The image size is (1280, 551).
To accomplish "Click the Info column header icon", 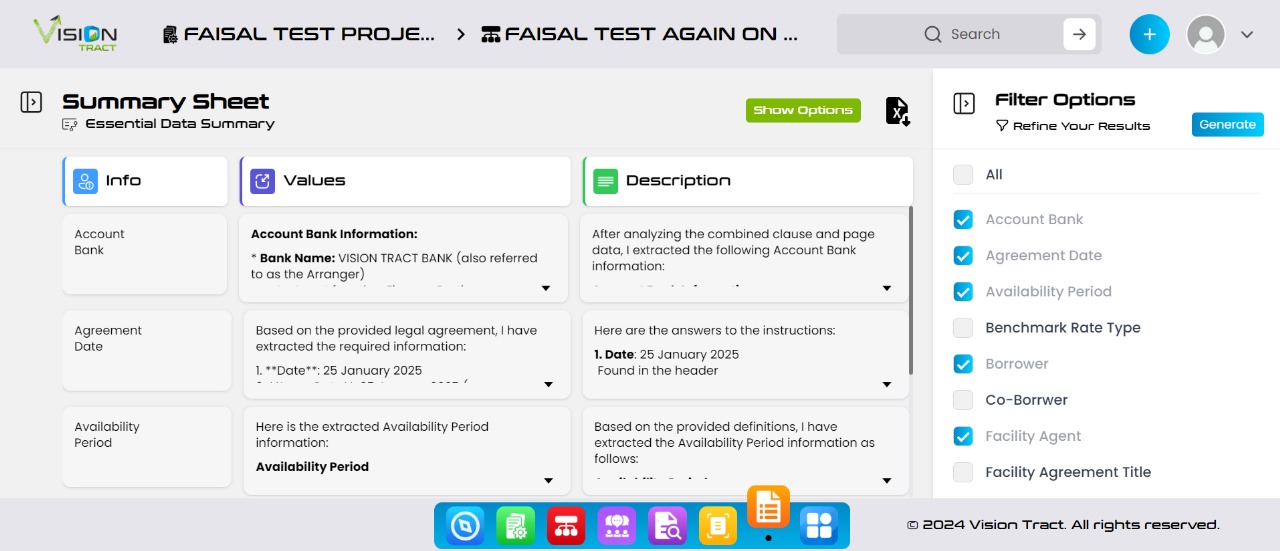I will pos(86,181).
